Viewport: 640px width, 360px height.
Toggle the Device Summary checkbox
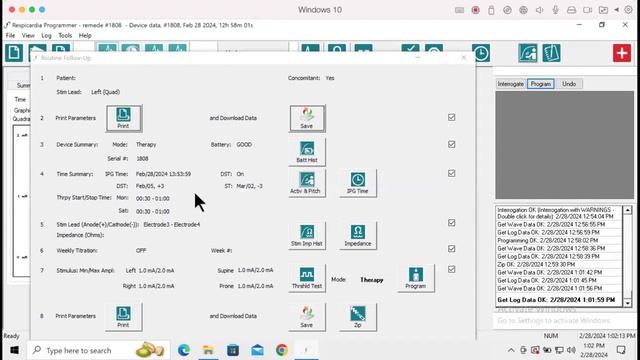point(451,144)
